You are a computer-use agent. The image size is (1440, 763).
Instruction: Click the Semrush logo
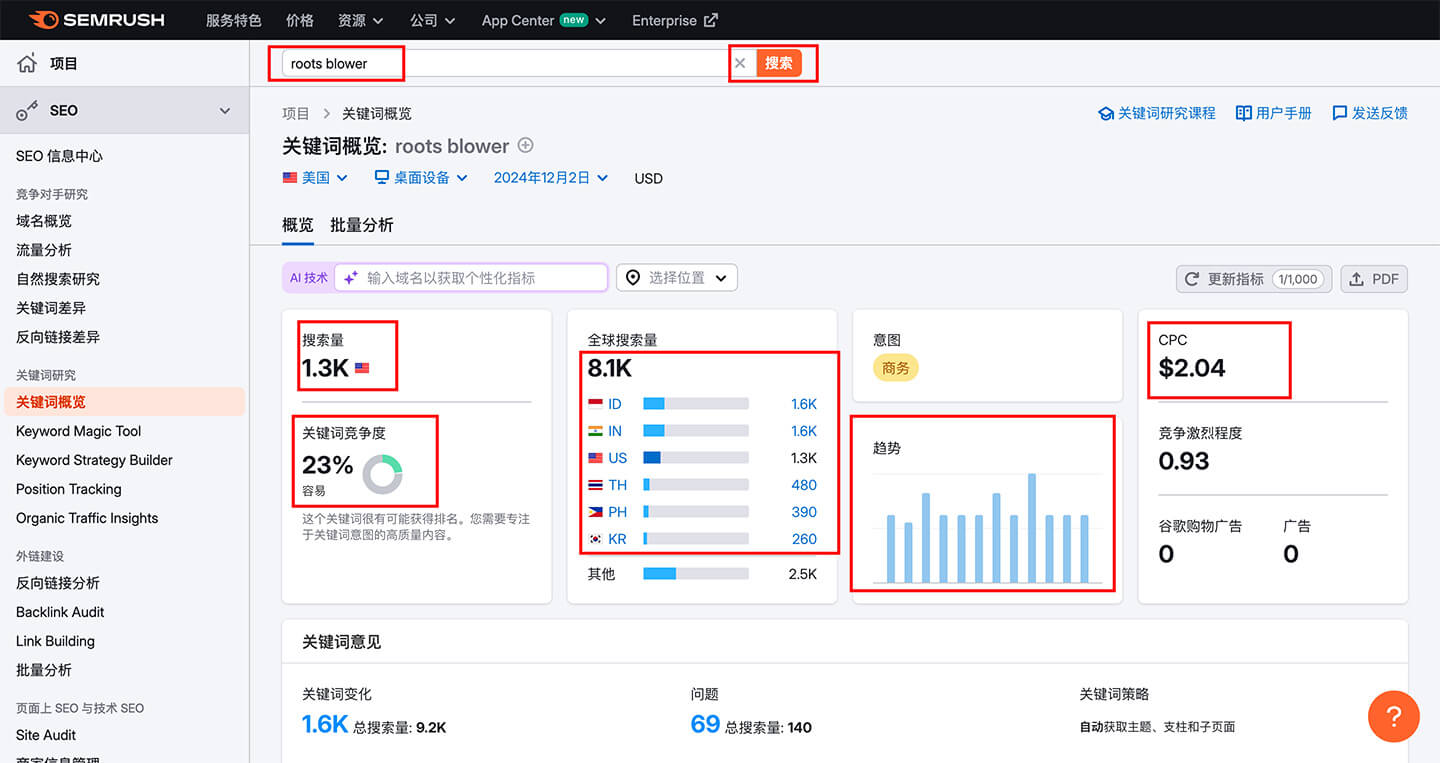point(96,20)
